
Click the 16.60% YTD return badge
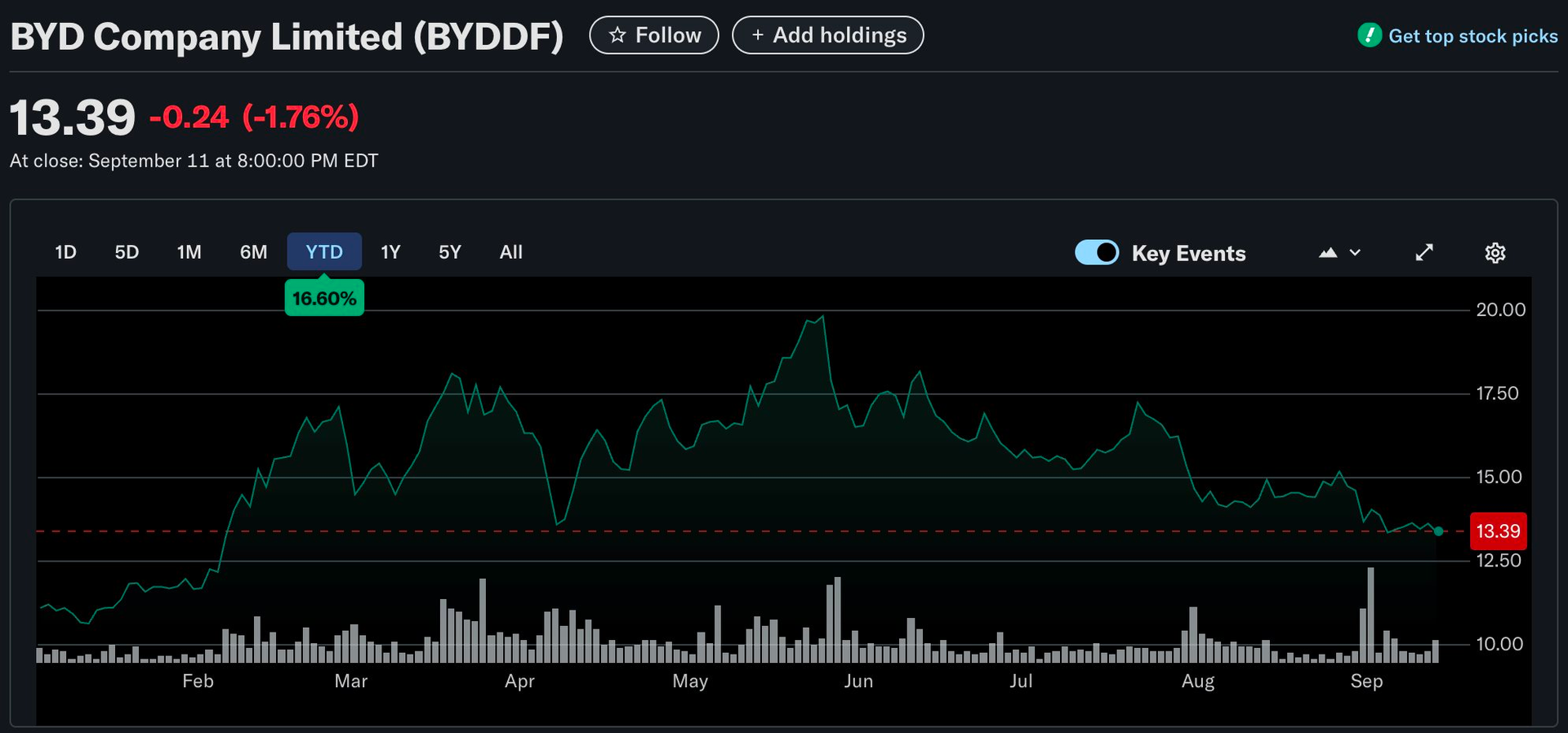coord(324,299)
